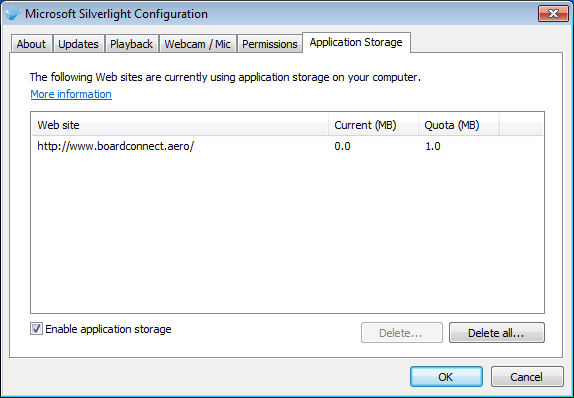Select the boardconnect.aero site row

[287, 146]
